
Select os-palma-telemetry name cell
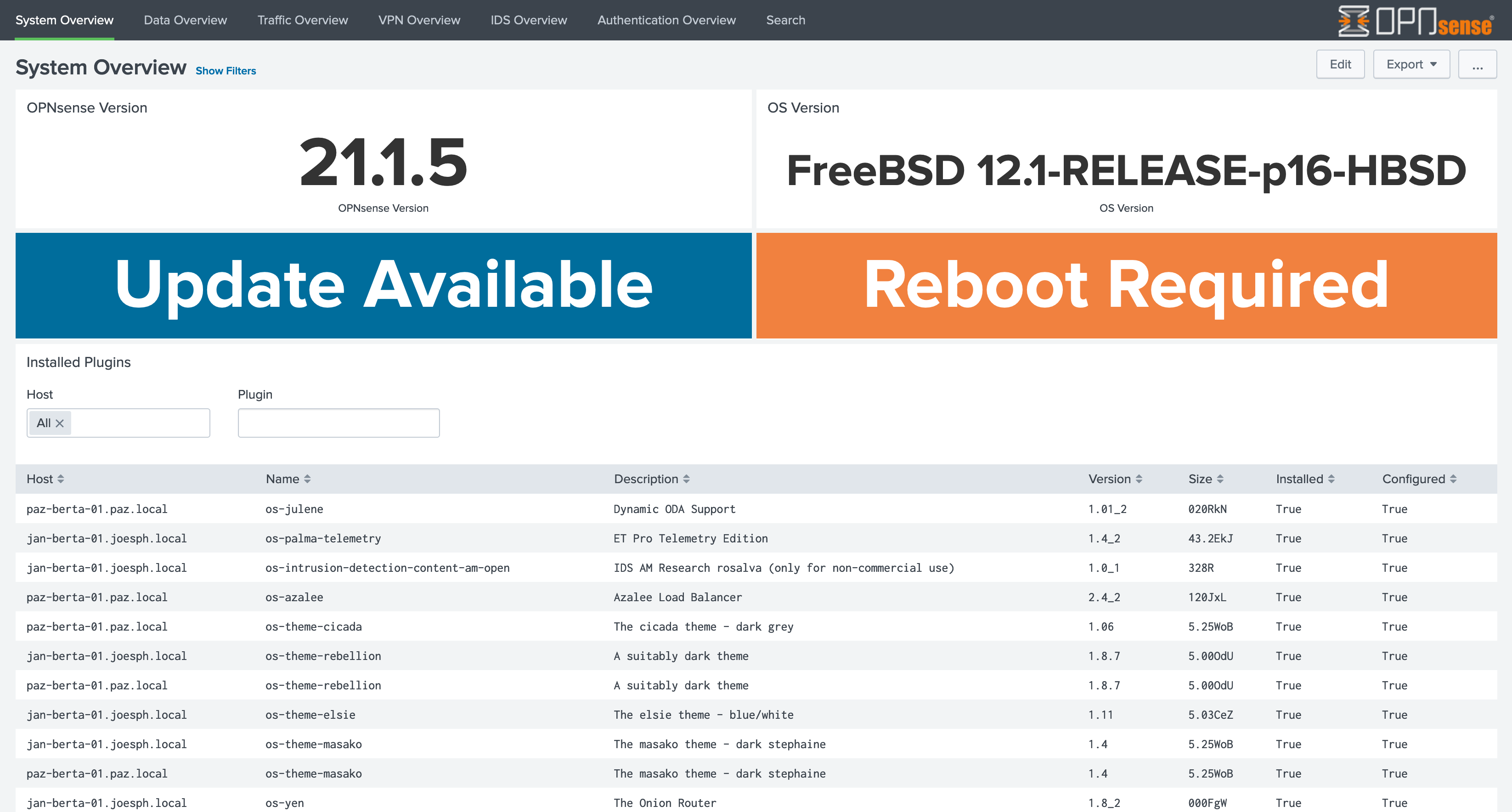323,538
